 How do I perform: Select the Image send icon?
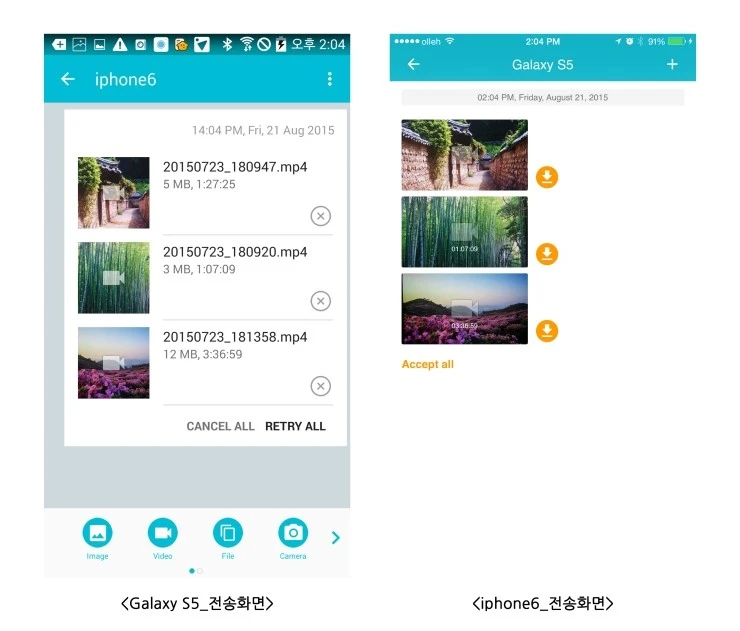click(97, 533)
